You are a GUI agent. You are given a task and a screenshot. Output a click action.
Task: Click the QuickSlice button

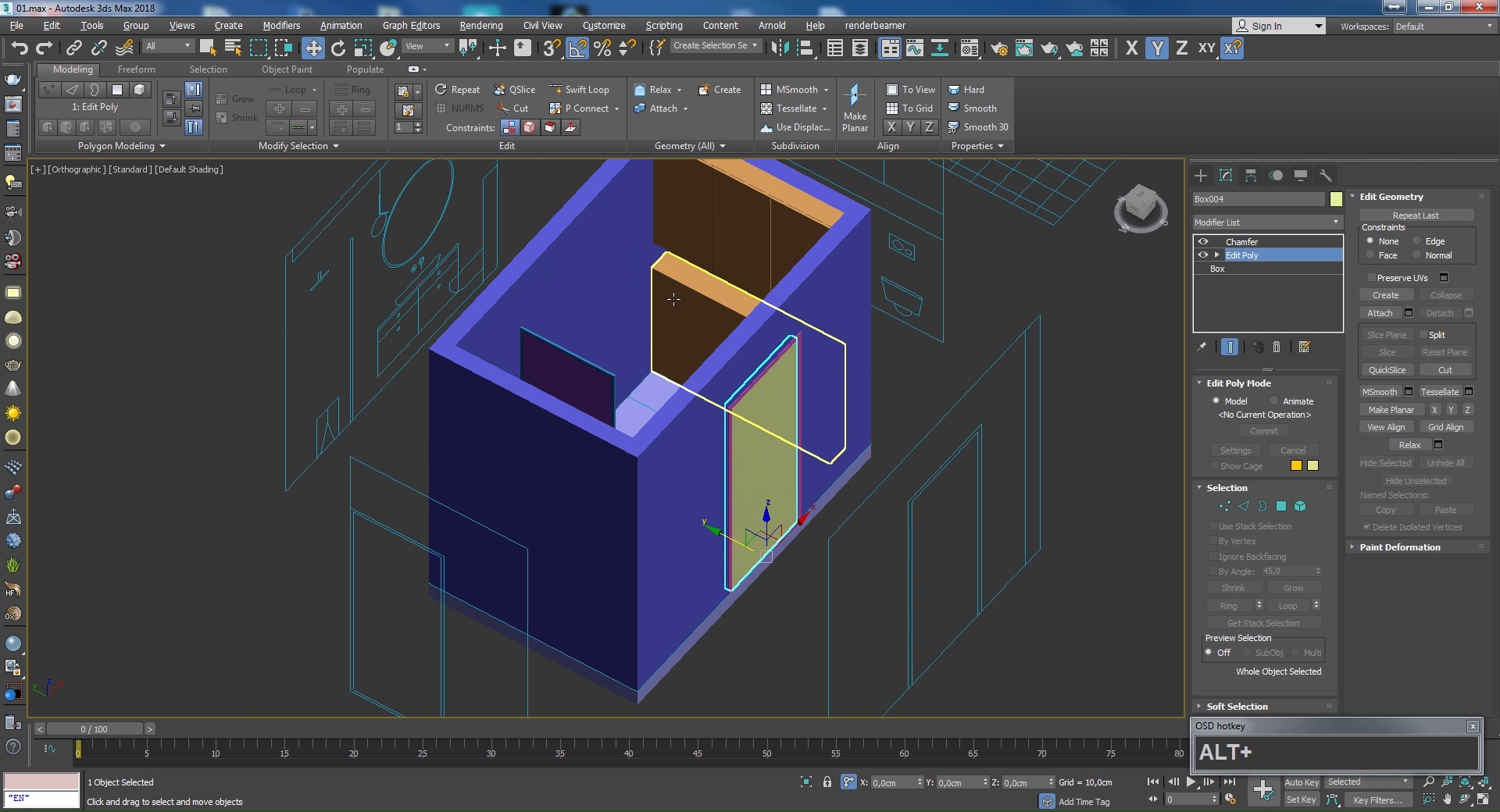point(1387,370)
